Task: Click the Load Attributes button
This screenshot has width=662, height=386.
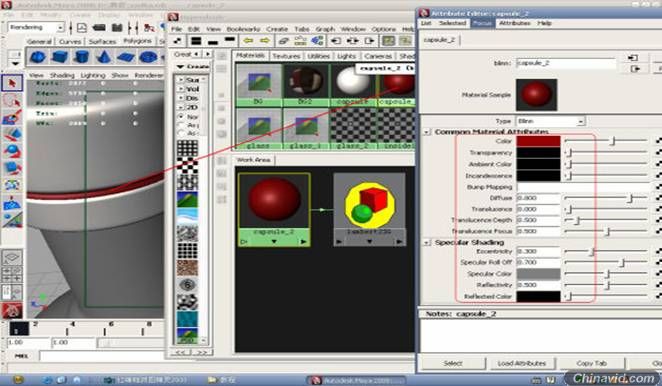Action: coord(521,363)
